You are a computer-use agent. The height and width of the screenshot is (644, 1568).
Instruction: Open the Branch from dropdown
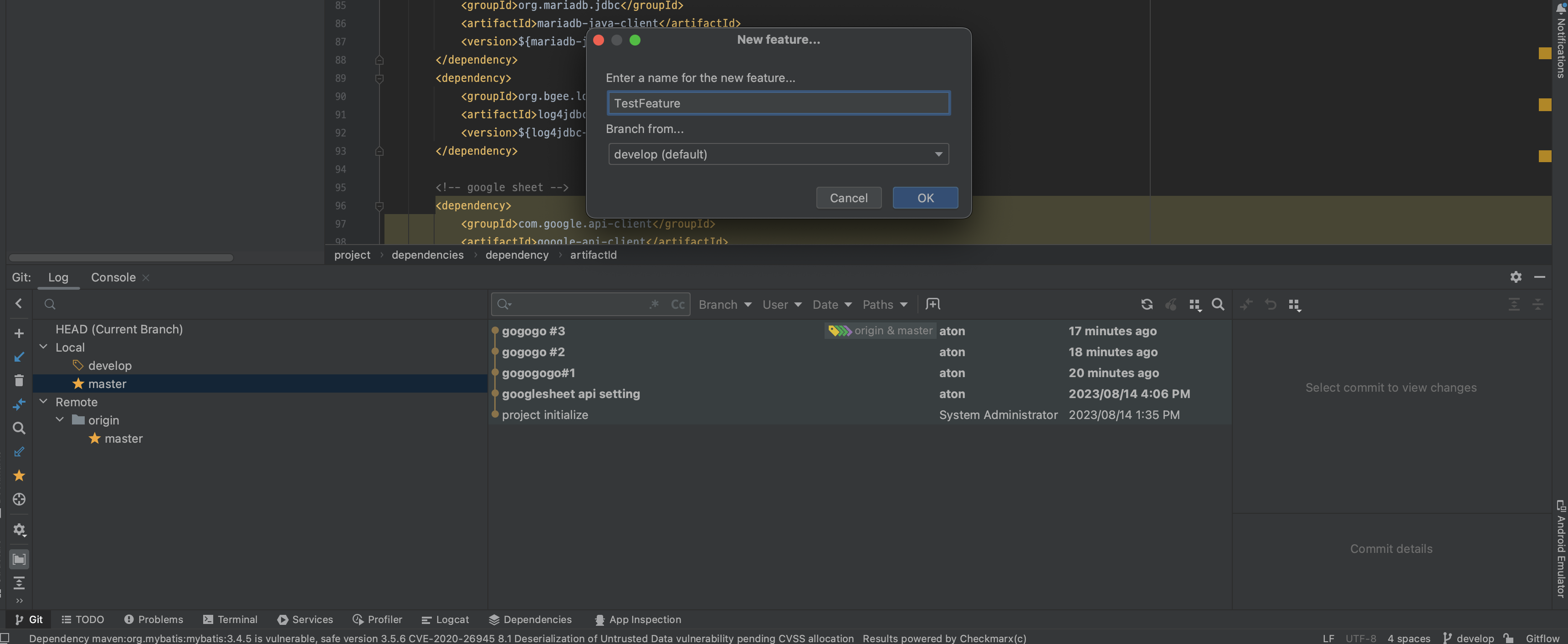click(x=778, y=154)
